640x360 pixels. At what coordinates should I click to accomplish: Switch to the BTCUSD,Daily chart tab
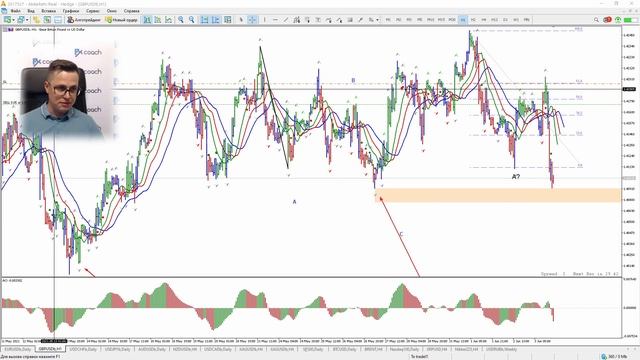pos(344,349)
